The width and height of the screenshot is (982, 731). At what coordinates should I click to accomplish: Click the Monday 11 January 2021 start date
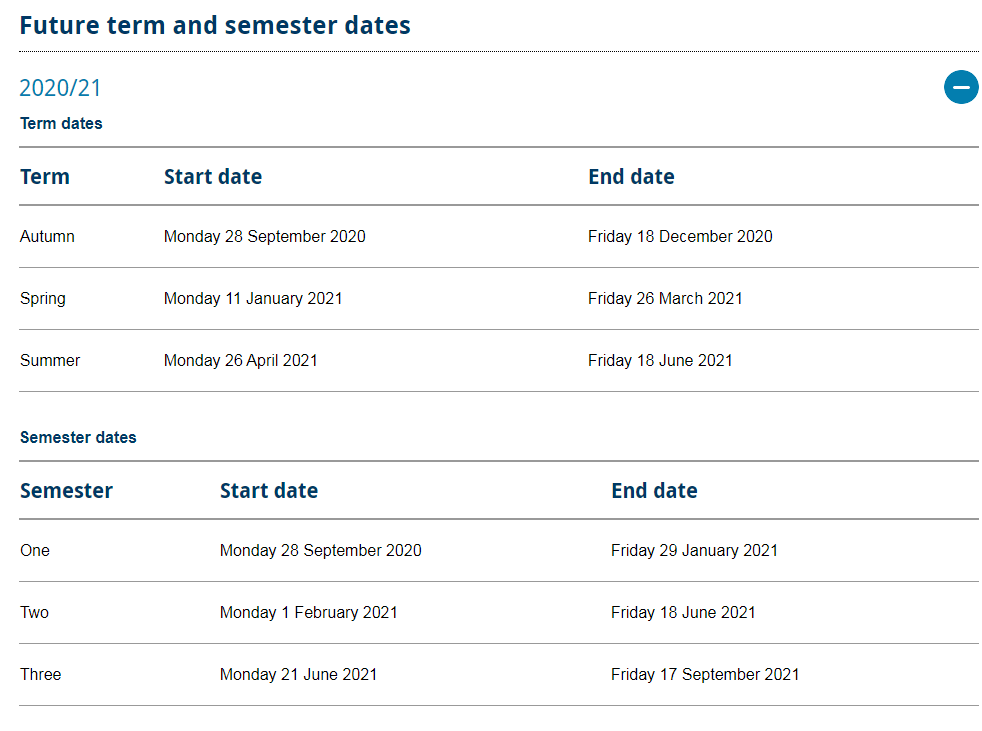pyautogui.click(x=253, y=299)
